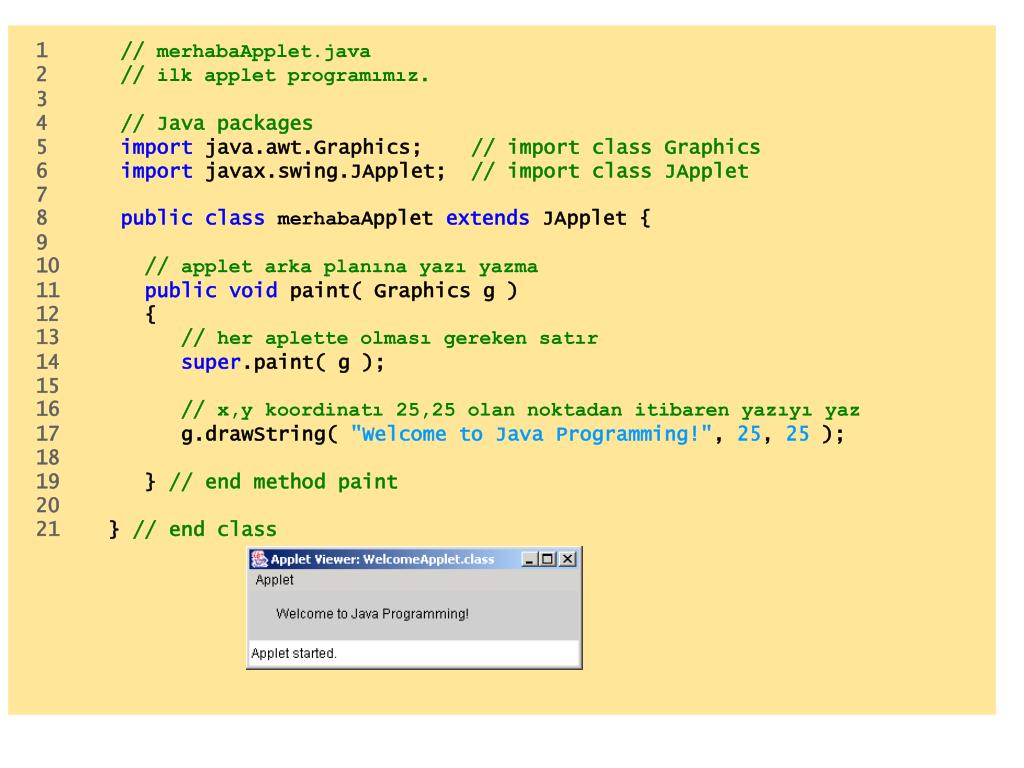Click the string literal "Welcome to Java Programming!" in code

click(x=531, y=434)
